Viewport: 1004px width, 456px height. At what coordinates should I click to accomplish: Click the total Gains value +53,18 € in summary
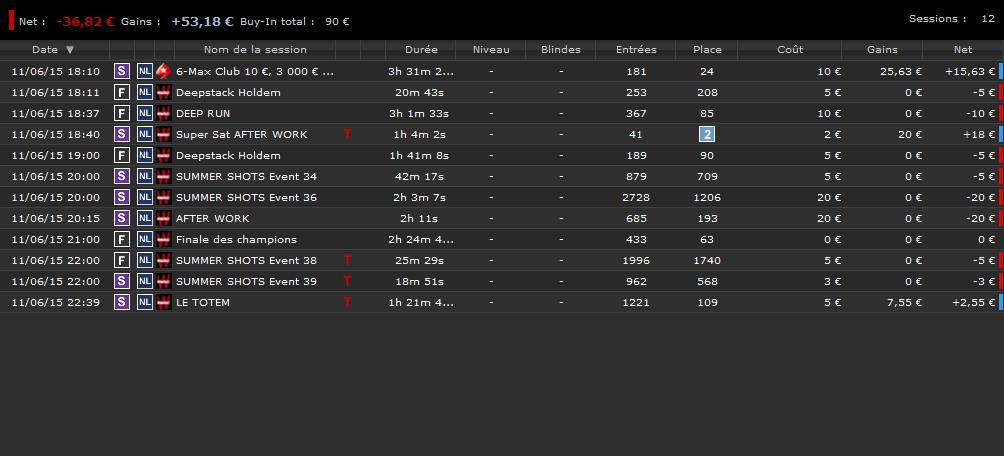(x=202, y=21)
